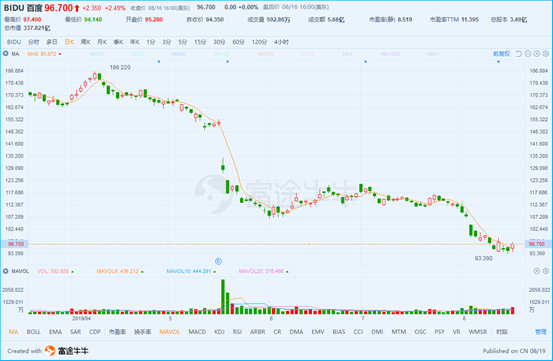Click the MA indicator circle icon

6,54
